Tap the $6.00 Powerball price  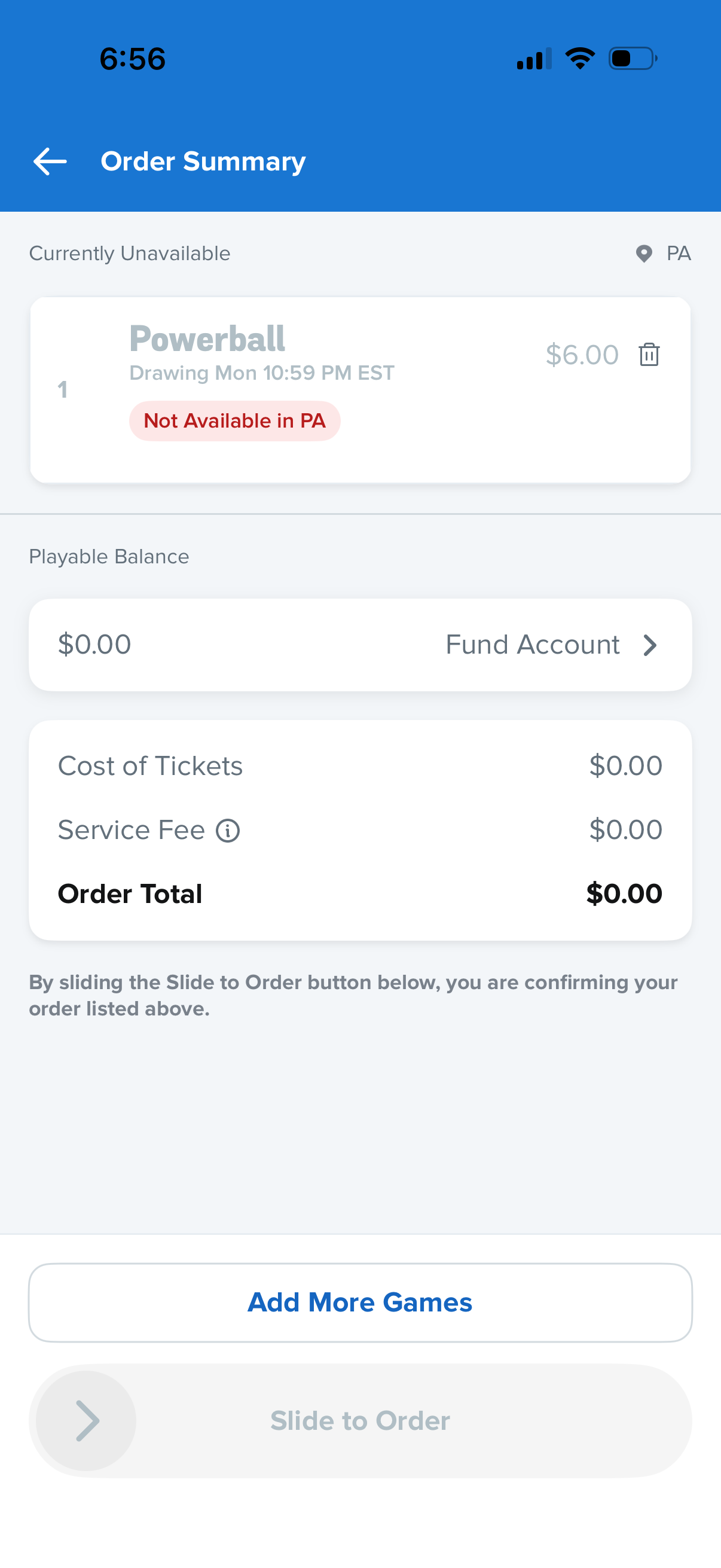pyautogui.click(x=582, y=355)
